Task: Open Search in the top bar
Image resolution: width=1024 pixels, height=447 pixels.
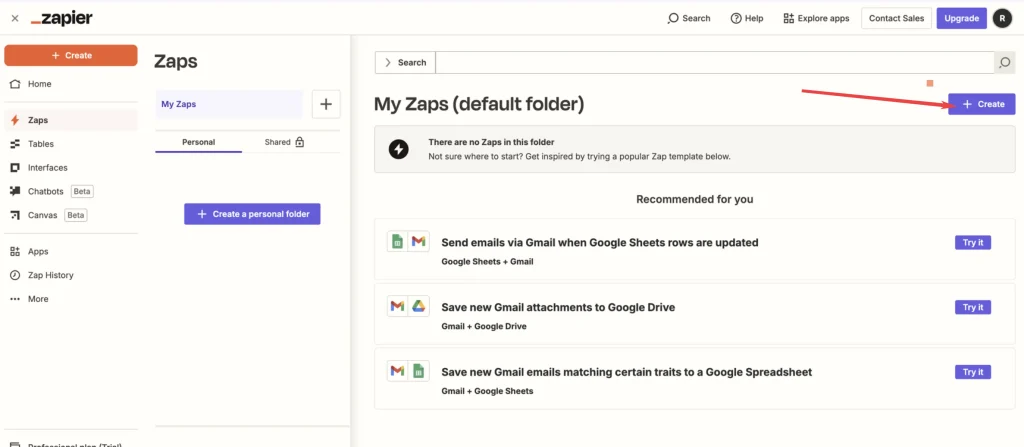Action: coord(689,18)
